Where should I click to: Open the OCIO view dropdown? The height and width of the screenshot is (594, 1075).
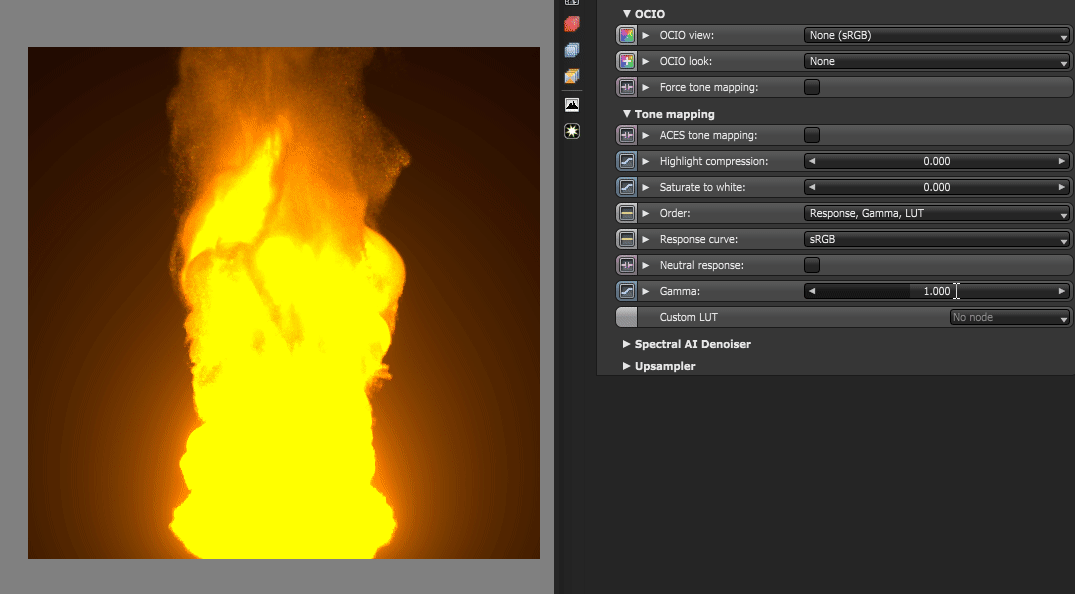[x=937, y=35]
